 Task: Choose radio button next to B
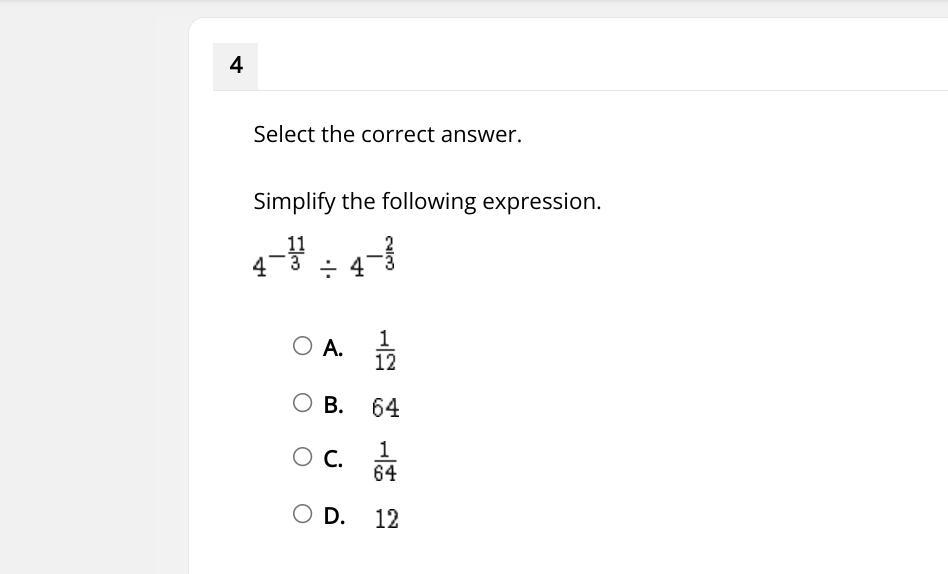coord(302,403)
